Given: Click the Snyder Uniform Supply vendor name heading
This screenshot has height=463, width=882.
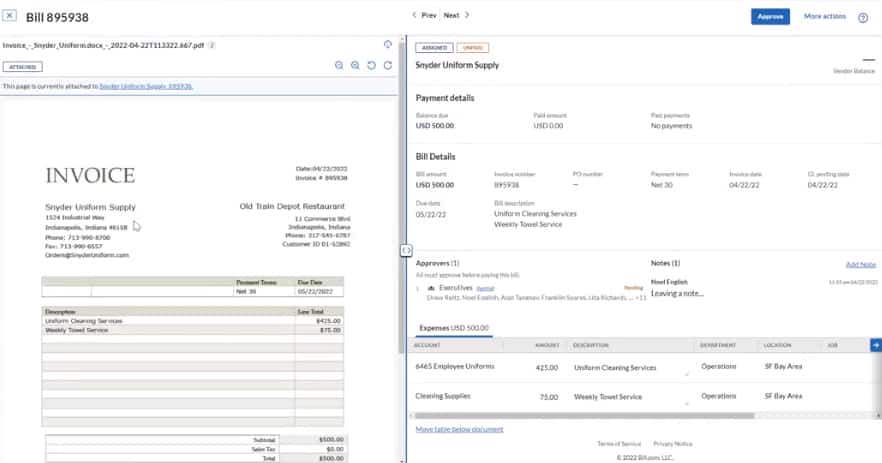Looking at the screenshot, I should coord(457,65).
